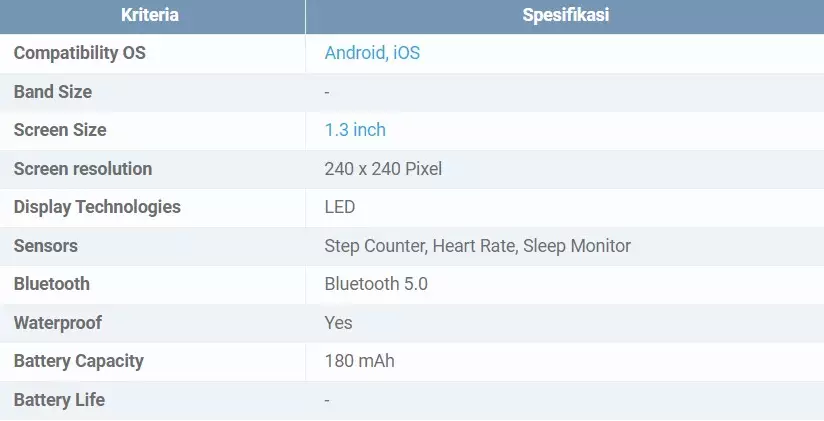Select the Battery Life label
This screenshot has height=421, width=824.
[59, 400]
